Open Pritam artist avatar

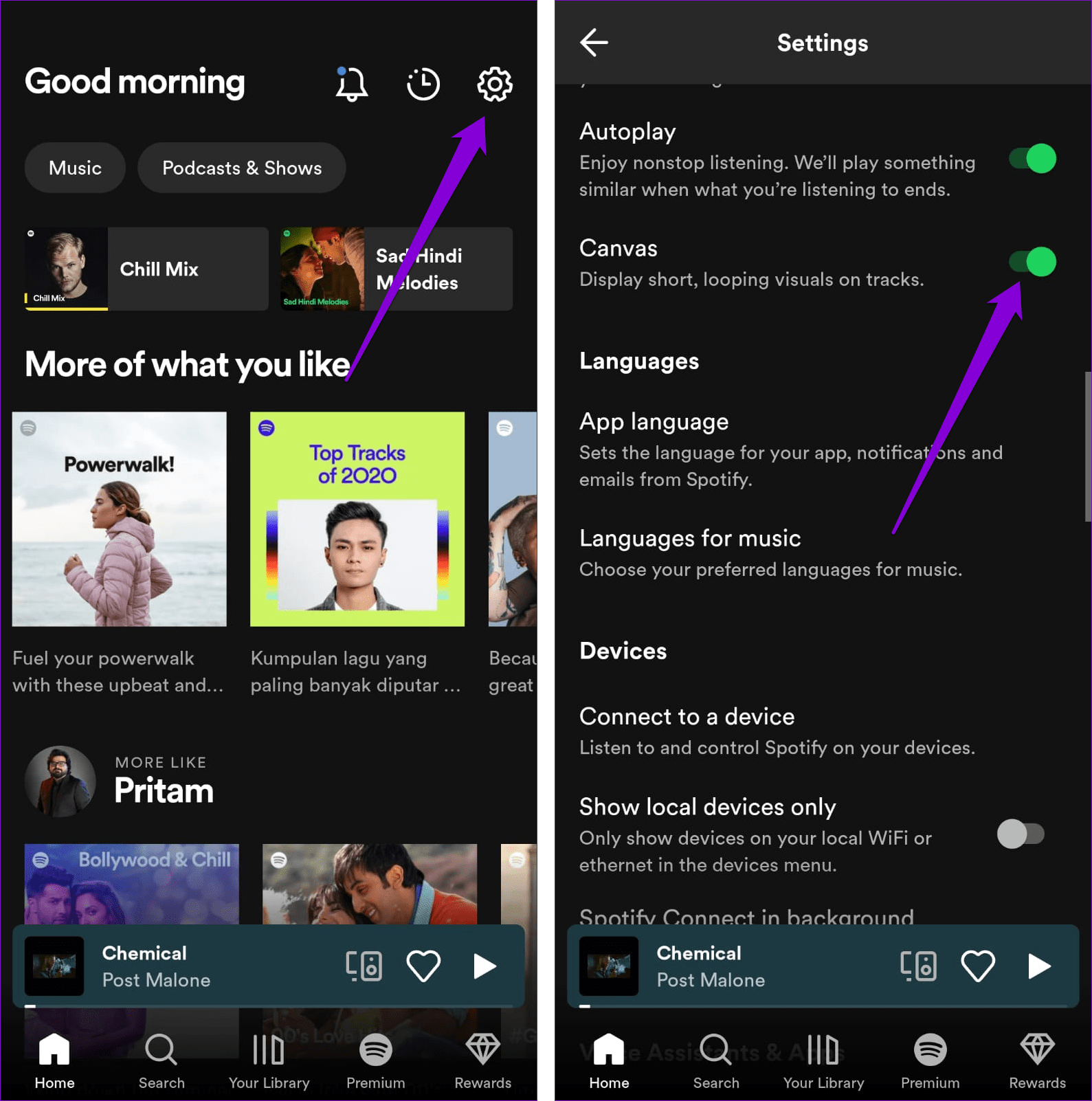60,781
